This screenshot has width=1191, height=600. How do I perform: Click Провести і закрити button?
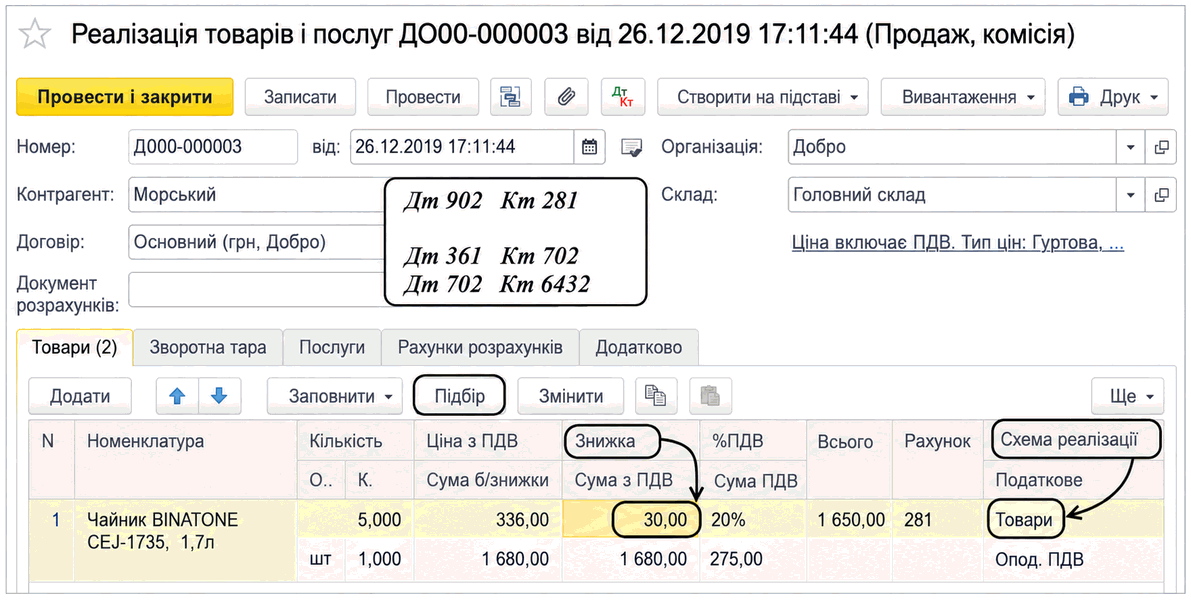pyautogui.click(x=125, y=97)
